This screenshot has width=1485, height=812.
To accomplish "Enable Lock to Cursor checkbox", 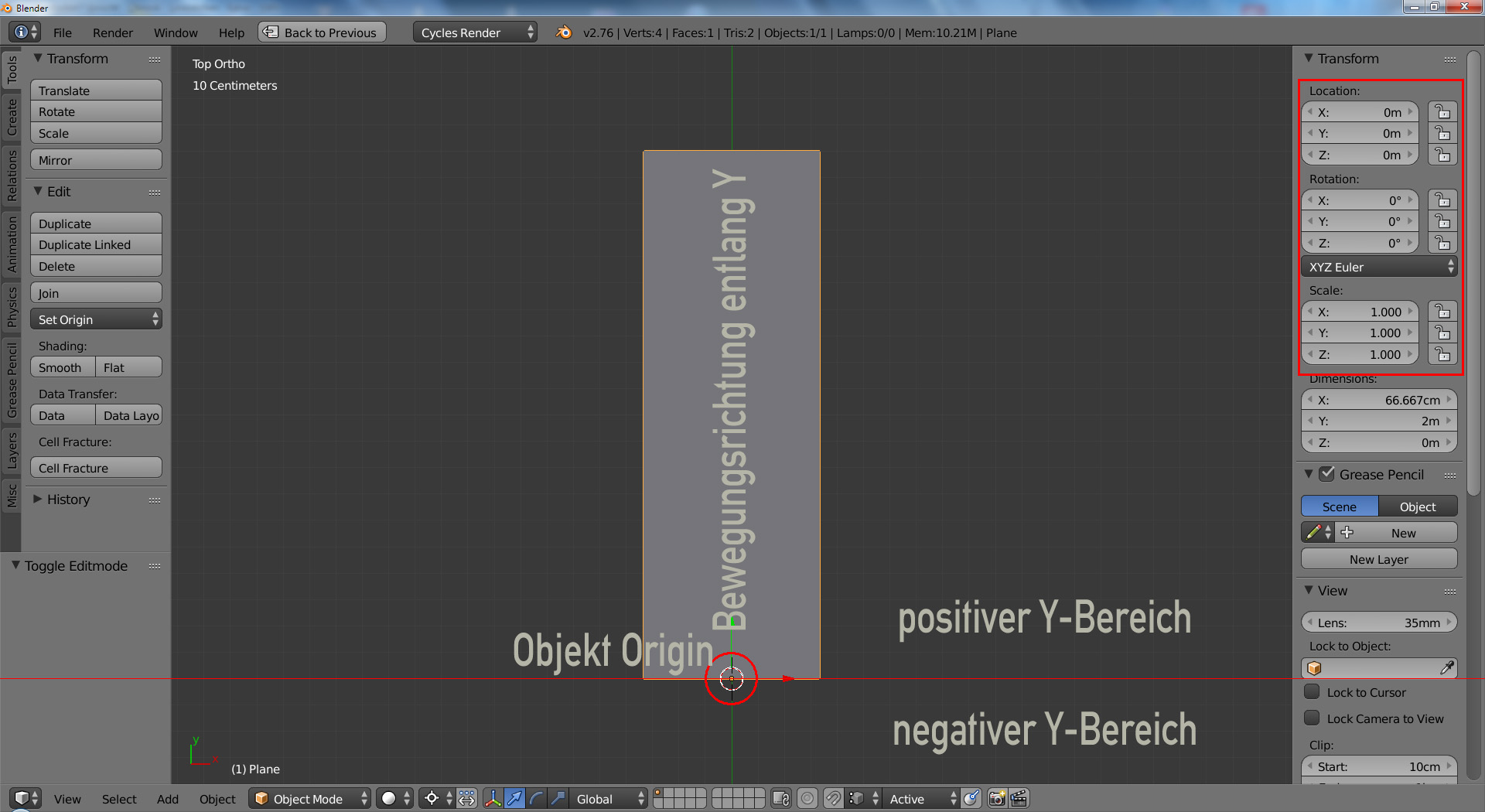I will (1312, 692).
